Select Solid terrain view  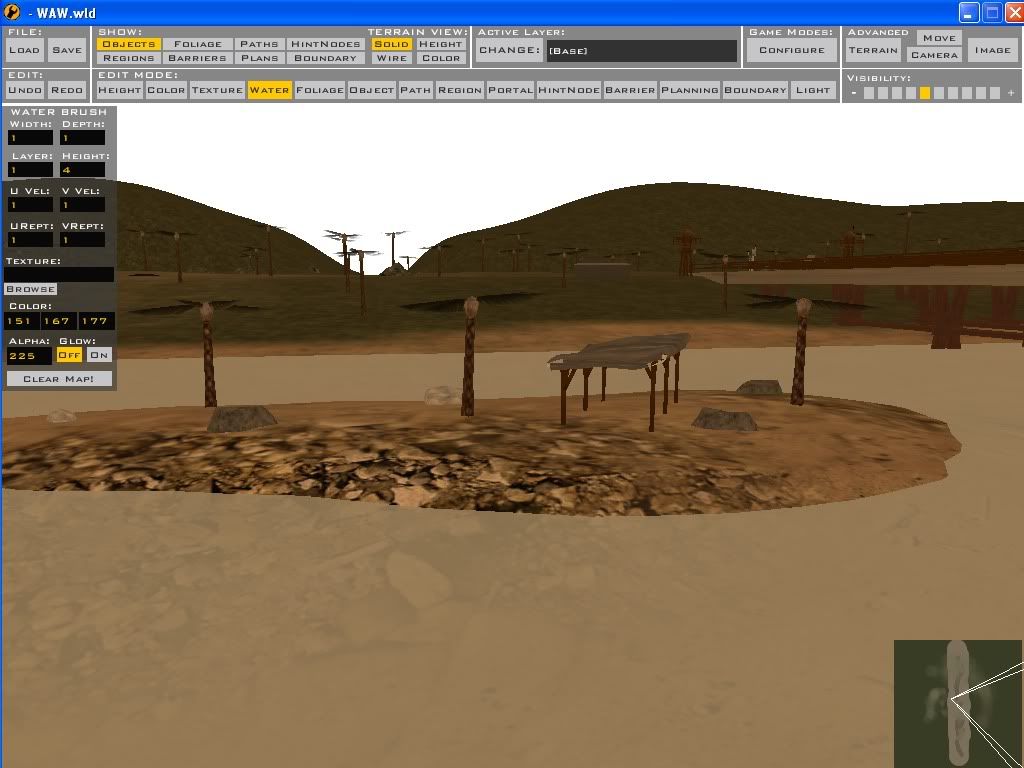[391, 44]
